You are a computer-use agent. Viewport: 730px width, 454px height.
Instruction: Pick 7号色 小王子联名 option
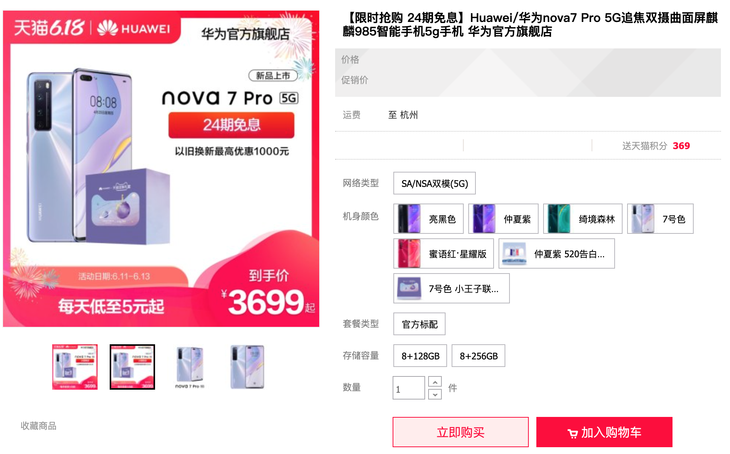click(x=451, y=289)
